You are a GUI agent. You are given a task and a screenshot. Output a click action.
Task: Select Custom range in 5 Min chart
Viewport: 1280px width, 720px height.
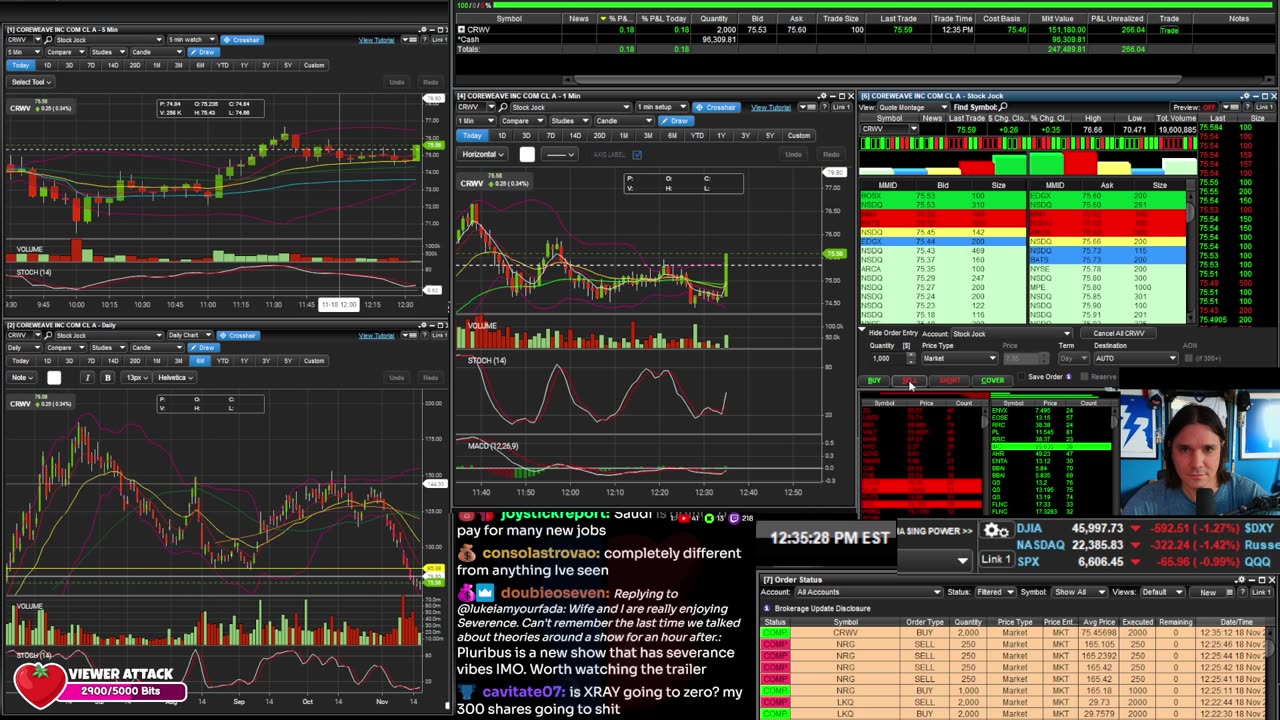(314, 65)
